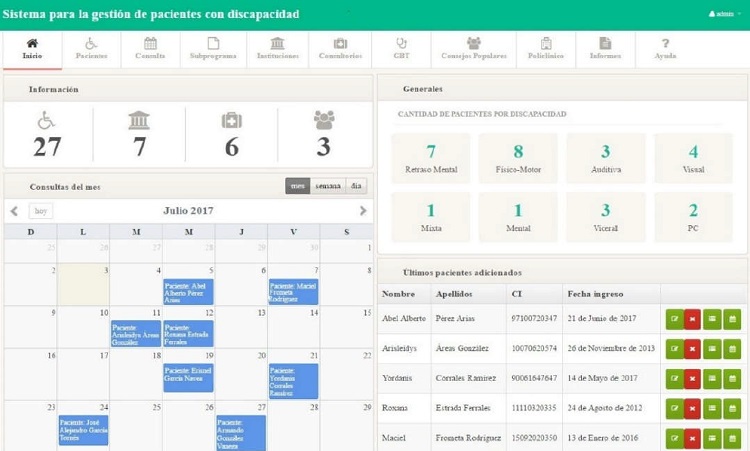Screen dimensions: 750x451
Task: Click the hoy button in calendar
Action: click(x=41, y=211)
